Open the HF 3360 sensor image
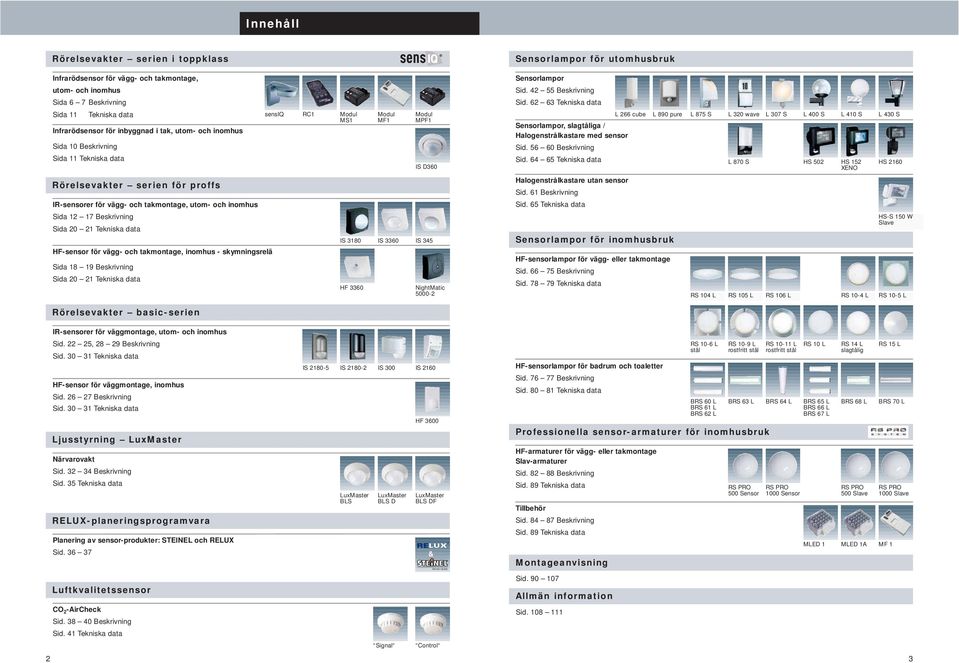The width and height of the screenshot is (959, 663). 357,266
